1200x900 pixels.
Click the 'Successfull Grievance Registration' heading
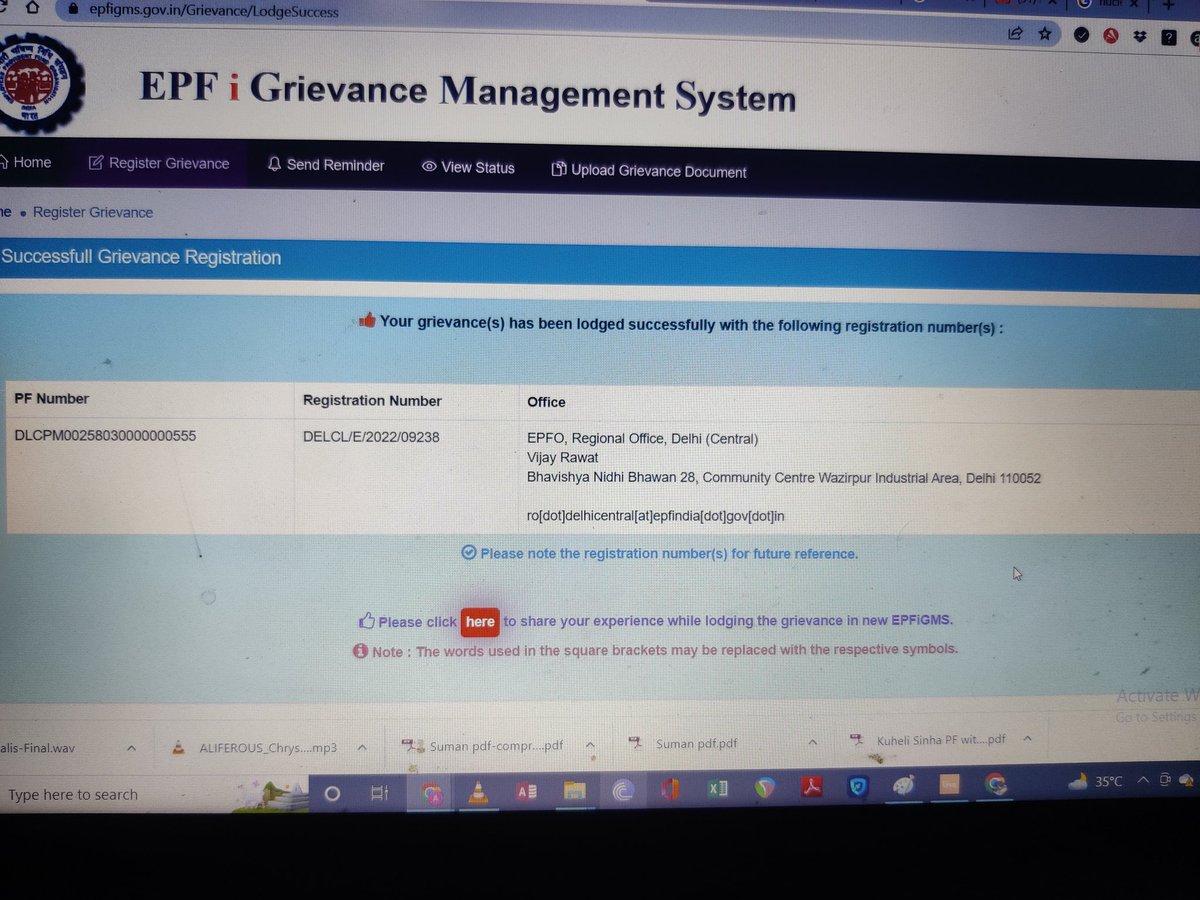(x=141, y=257)
